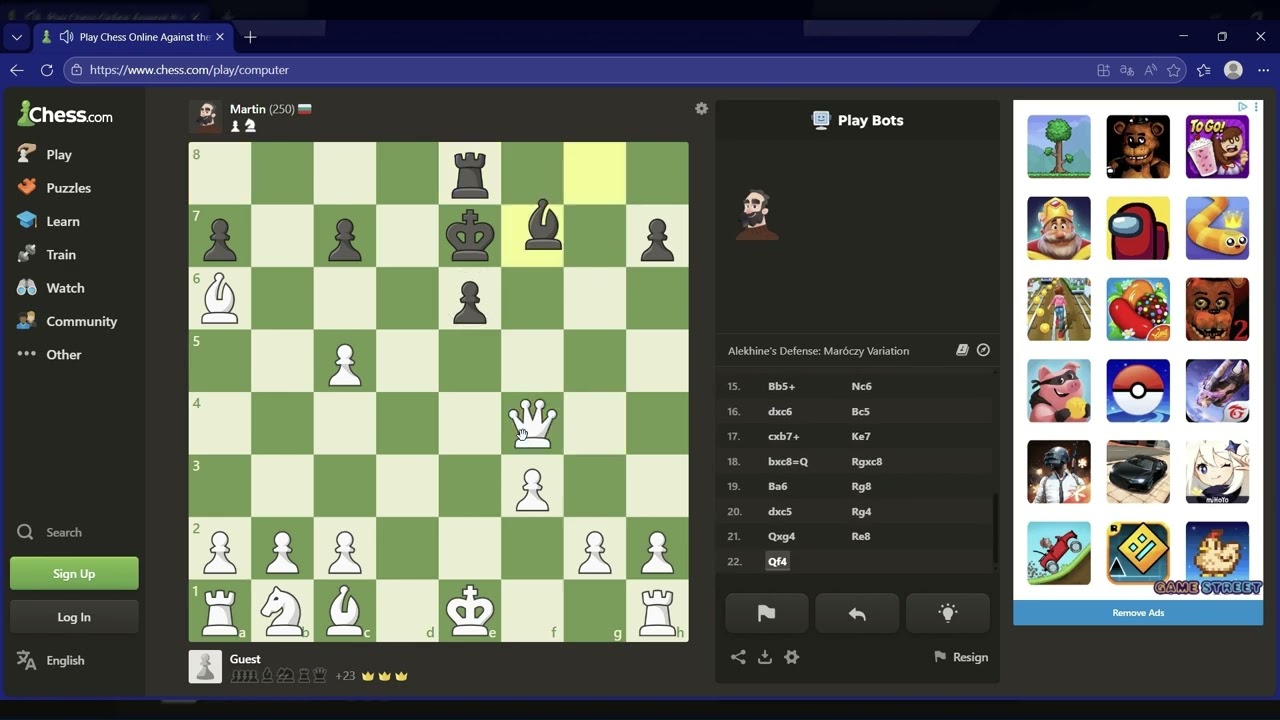Open the Among Us game ad icon

coord(1138,228)
